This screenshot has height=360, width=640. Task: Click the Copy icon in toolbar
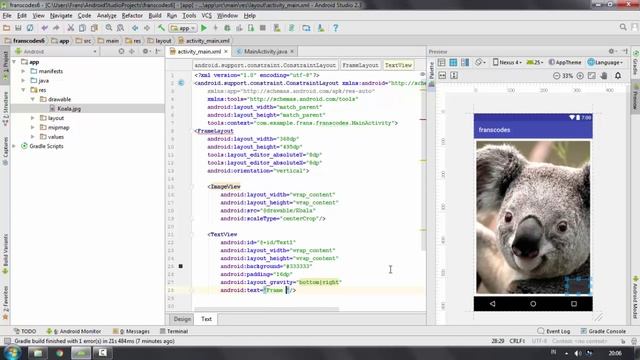(x=82, y=28)
